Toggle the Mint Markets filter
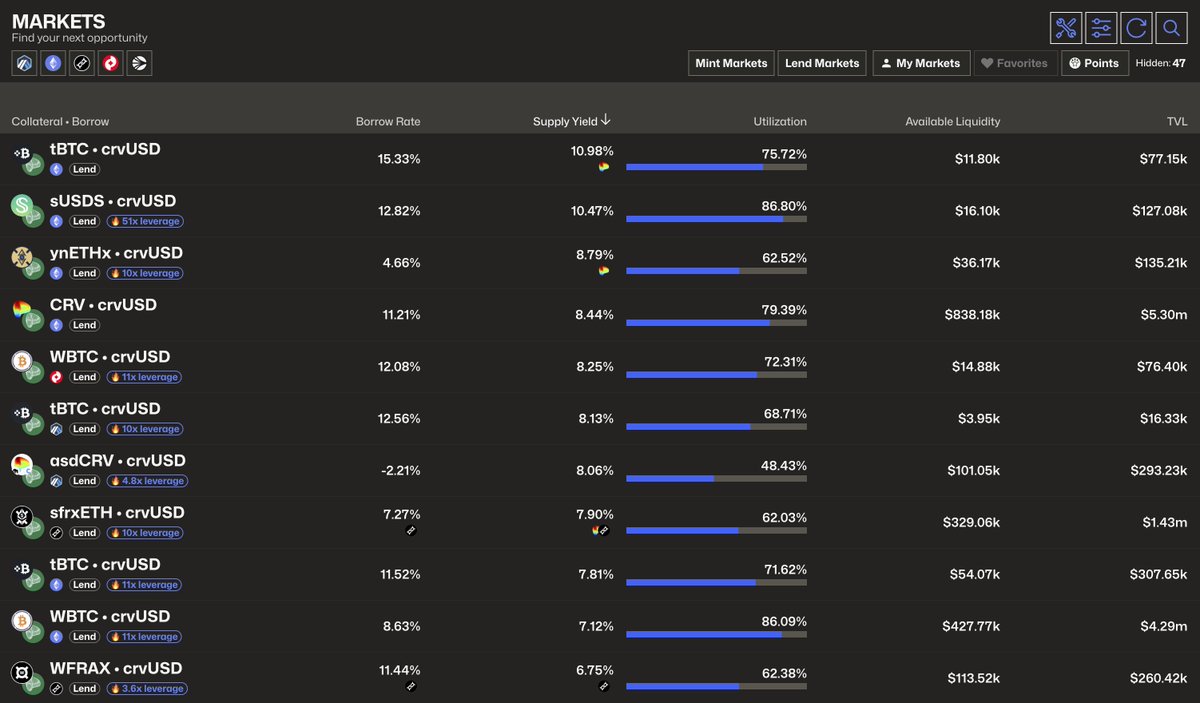 pyautogui.click(x=731, y=63)
